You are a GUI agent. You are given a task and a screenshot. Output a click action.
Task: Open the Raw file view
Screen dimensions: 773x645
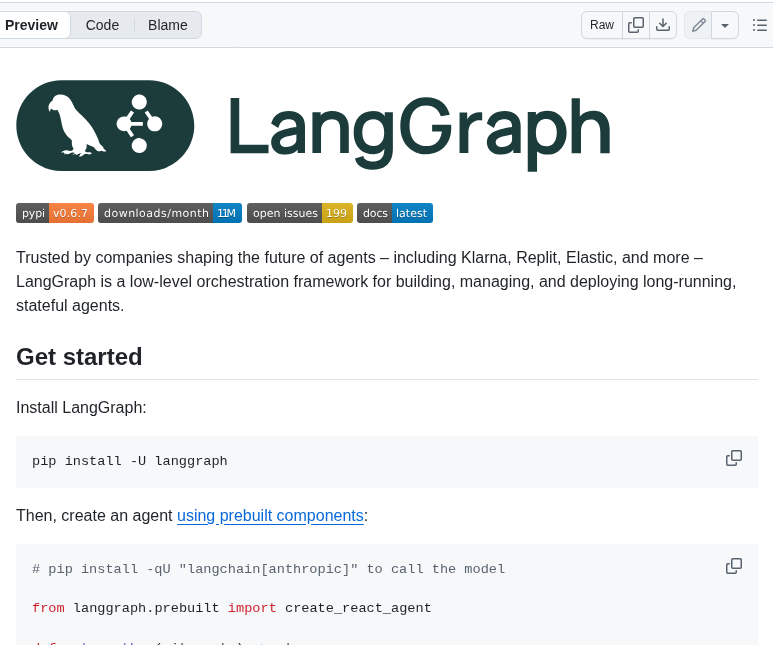coord(602,25)
